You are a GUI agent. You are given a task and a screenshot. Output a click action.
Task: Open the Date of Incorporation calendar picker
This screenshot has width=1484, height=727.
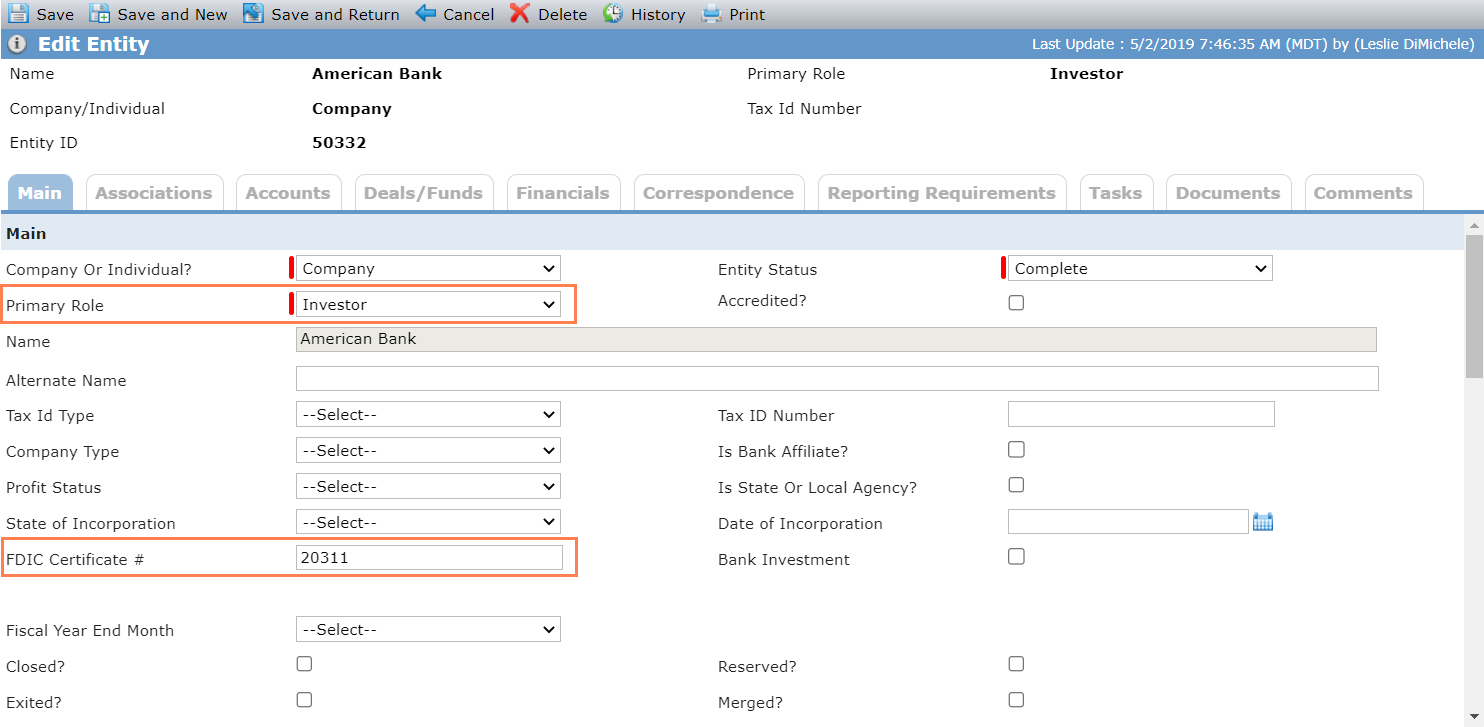(x=1263, y=522)
